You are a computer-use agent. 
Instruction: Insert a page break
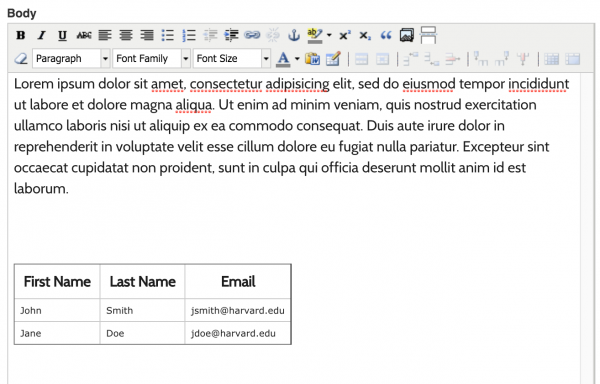coord(428,35)
